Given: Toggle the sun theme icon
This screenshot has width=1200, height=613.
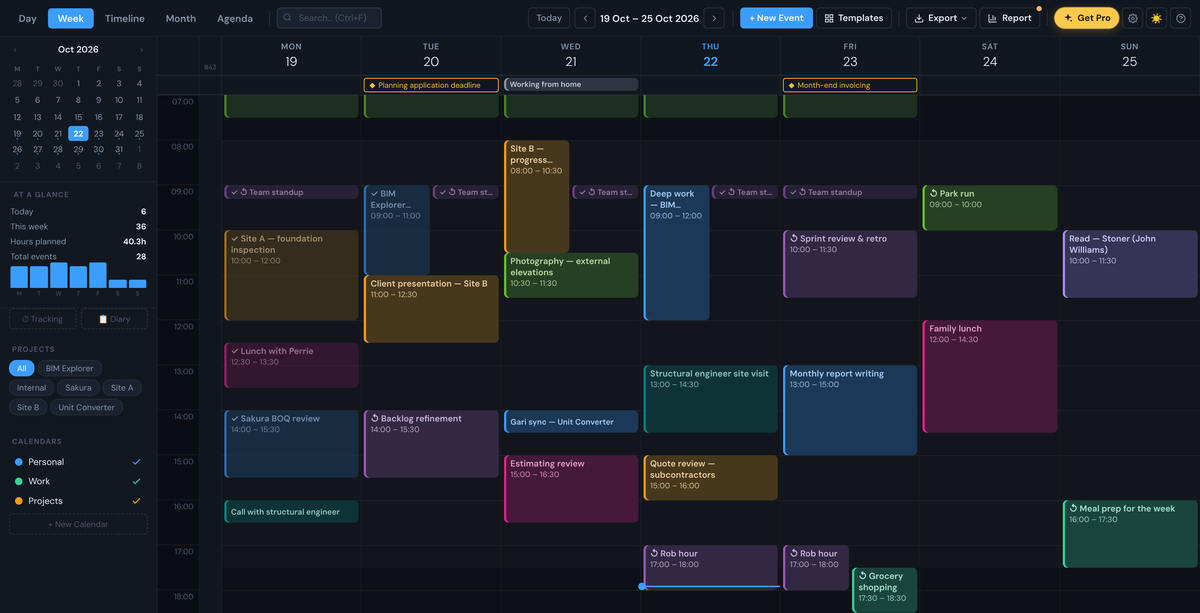Looking at the screenshot, I should 1157,18.
